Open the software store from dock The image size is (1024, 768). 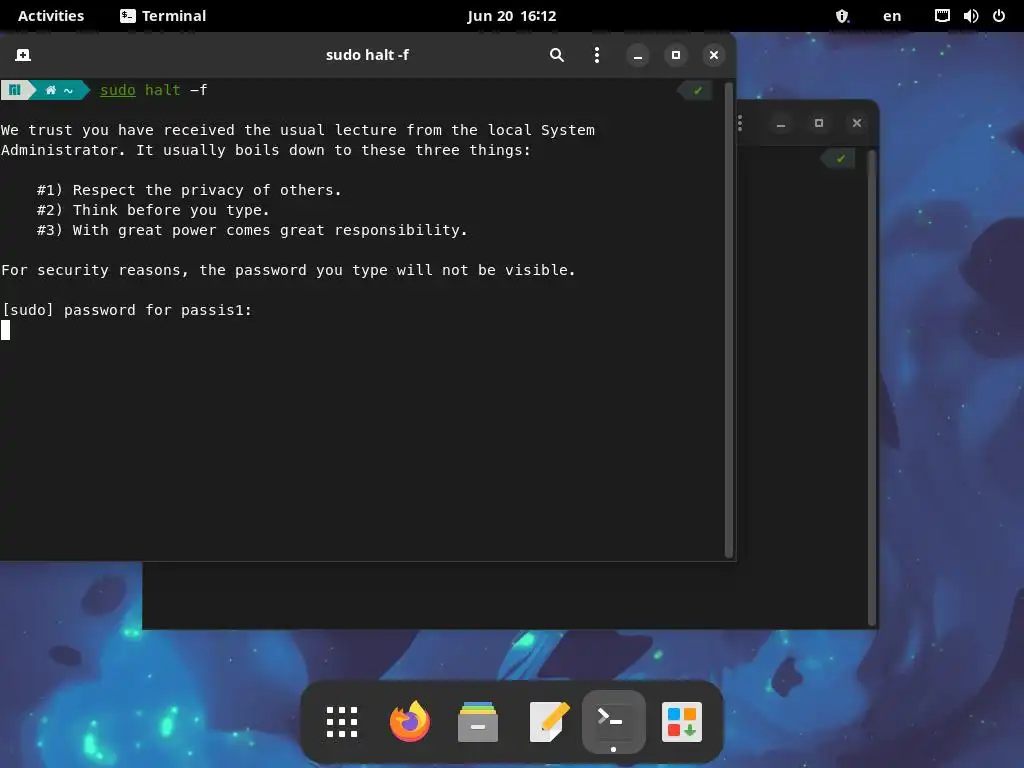[682, 722]
